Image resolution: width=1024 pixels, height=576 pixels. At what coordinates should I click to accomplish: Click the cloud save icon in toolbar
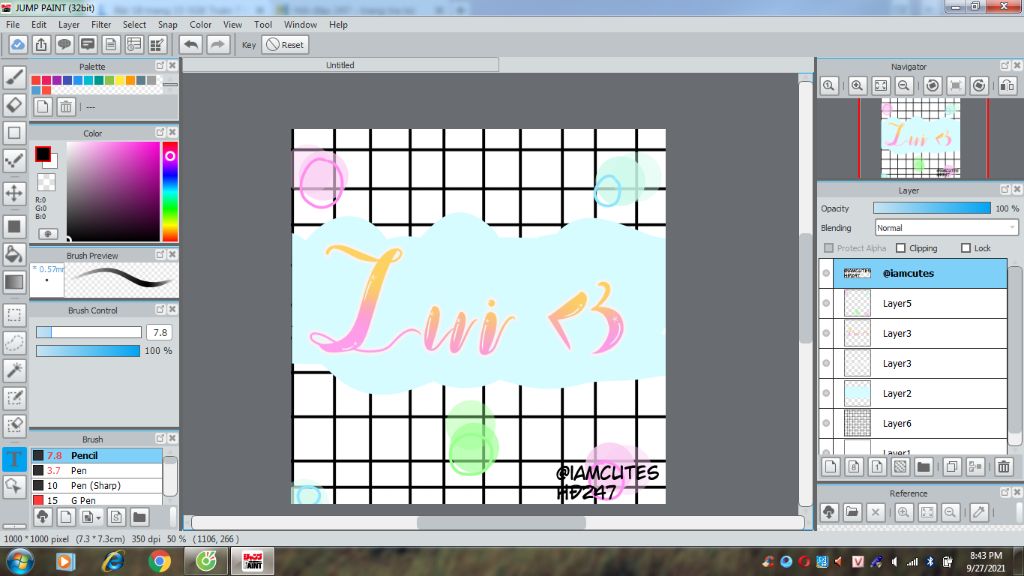pos(18,44)
